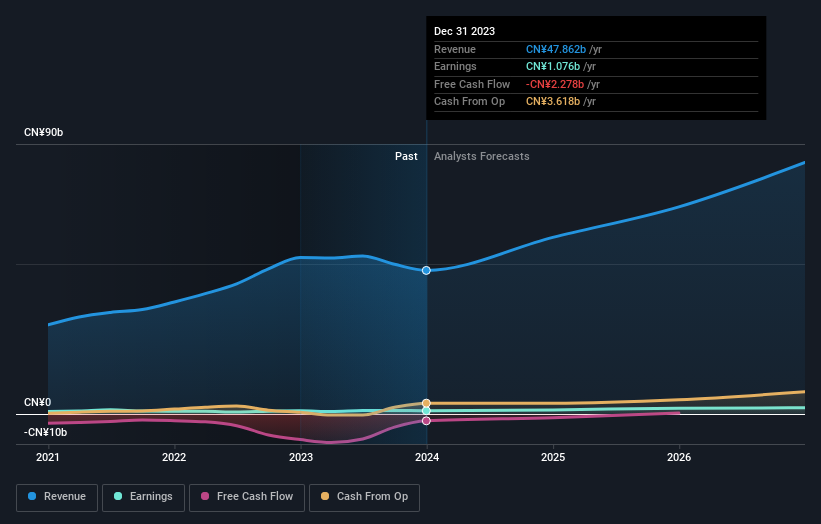Viewport: 821px width, 524px height.
Task: Toggle the Free Cash Flow legend button
Action: coord(247,497)
